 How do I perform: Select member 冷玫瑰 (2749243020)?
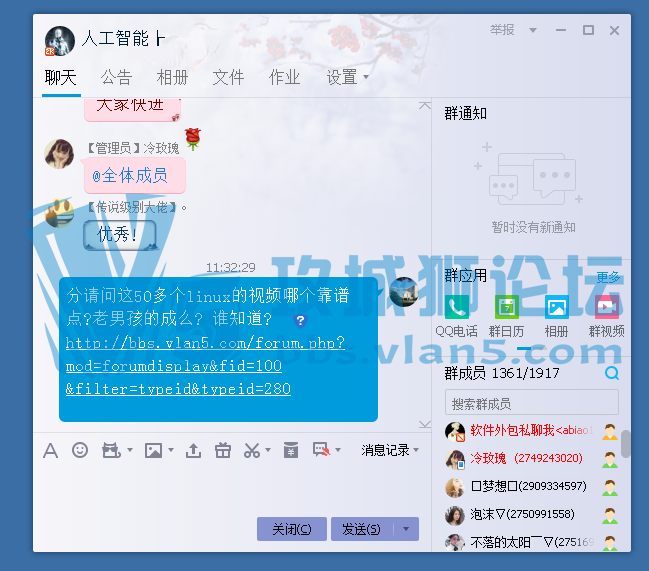[x=531, y=459]
